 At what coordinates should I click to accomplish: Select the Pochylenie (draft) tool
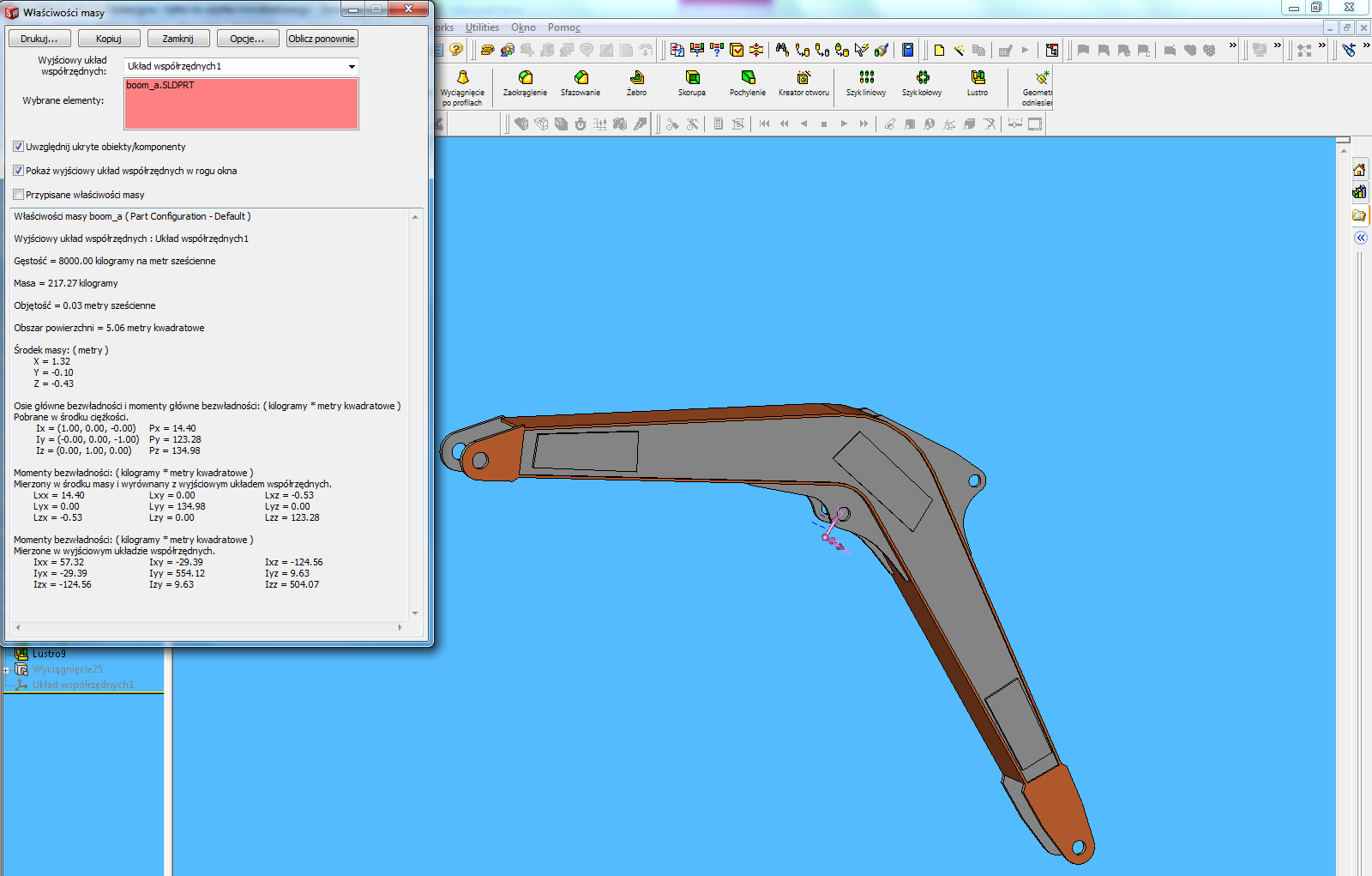[x=748, y=84]
